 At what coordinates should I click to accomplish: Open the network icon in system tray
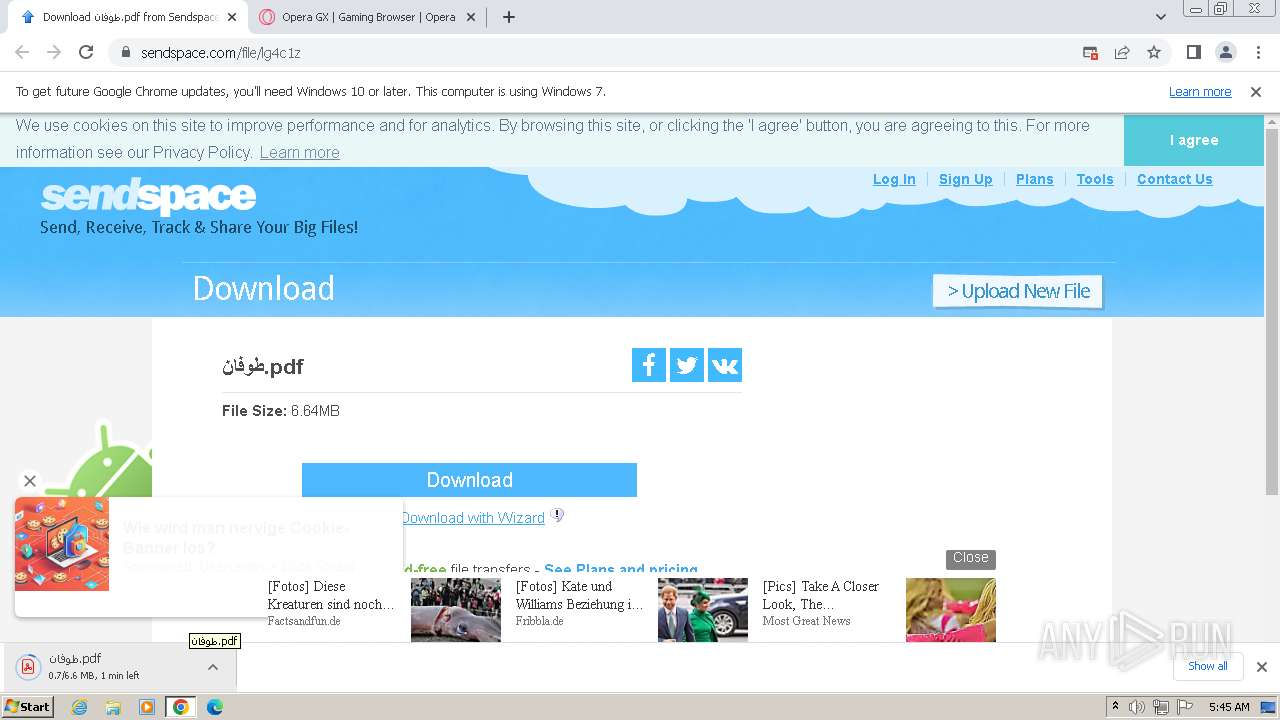pos(1161,707)
